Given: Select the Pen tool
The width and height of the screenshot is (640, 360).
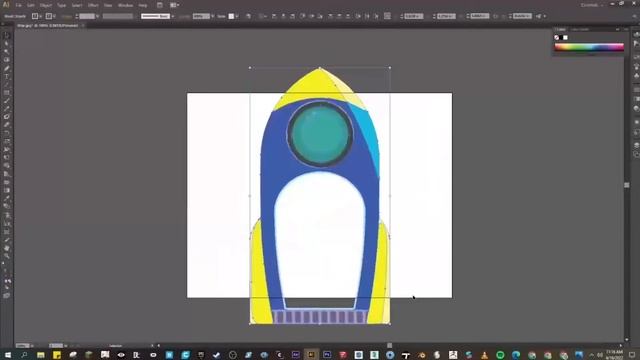Looking at the screenshot, I should pyautogui.click(x=7, y=68).
